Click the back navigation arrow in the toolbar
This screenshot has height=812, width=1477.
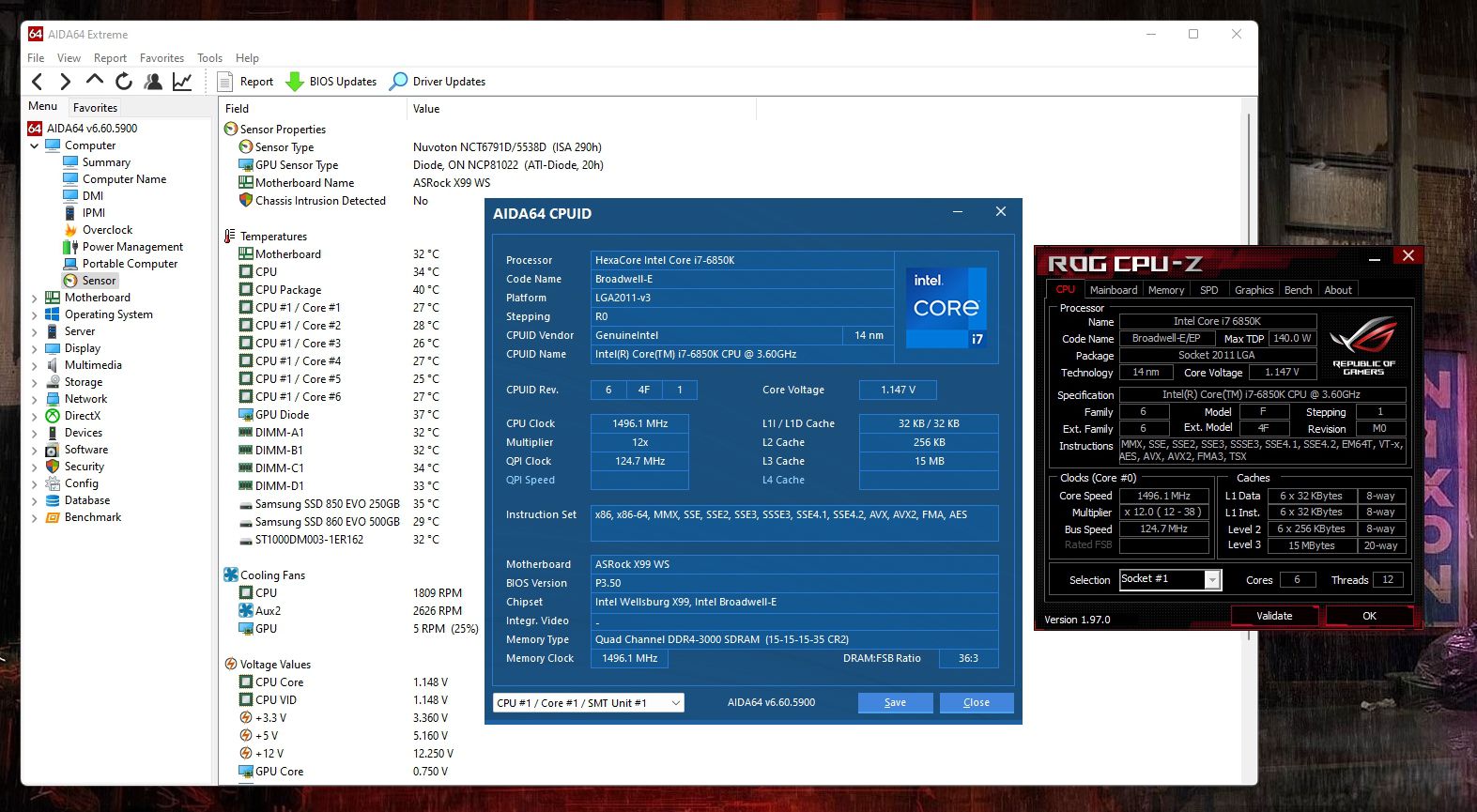[38, 82]
